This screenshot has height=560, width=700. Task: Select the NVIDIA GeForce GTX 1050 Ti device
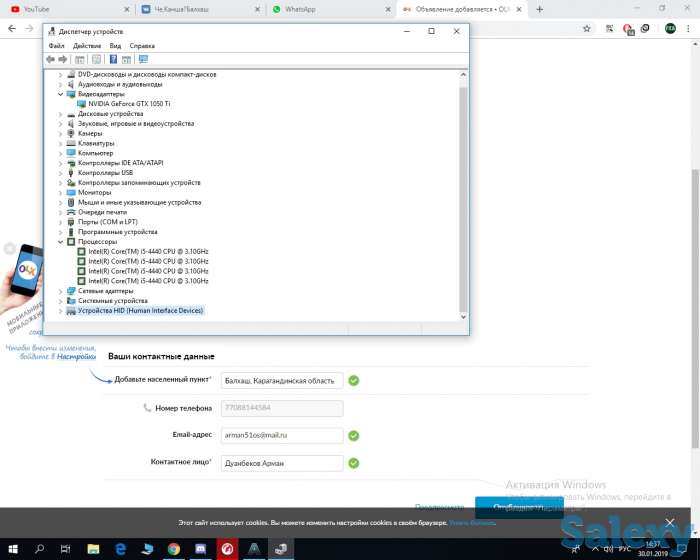click(128, 104)
